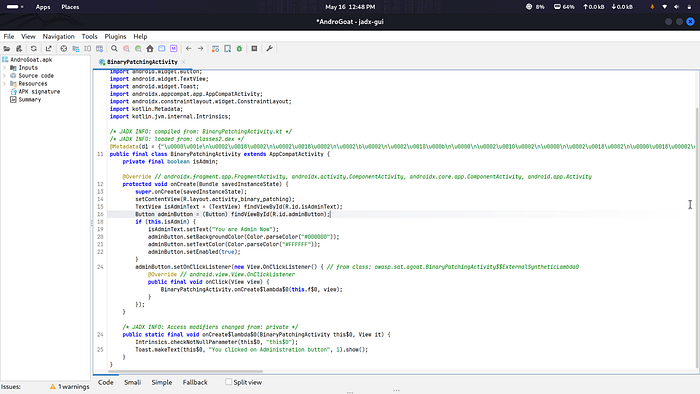Viewport: 700px width, 394px height.
Task: Click the workspace switcher in top panel
Action: [14, 7]
